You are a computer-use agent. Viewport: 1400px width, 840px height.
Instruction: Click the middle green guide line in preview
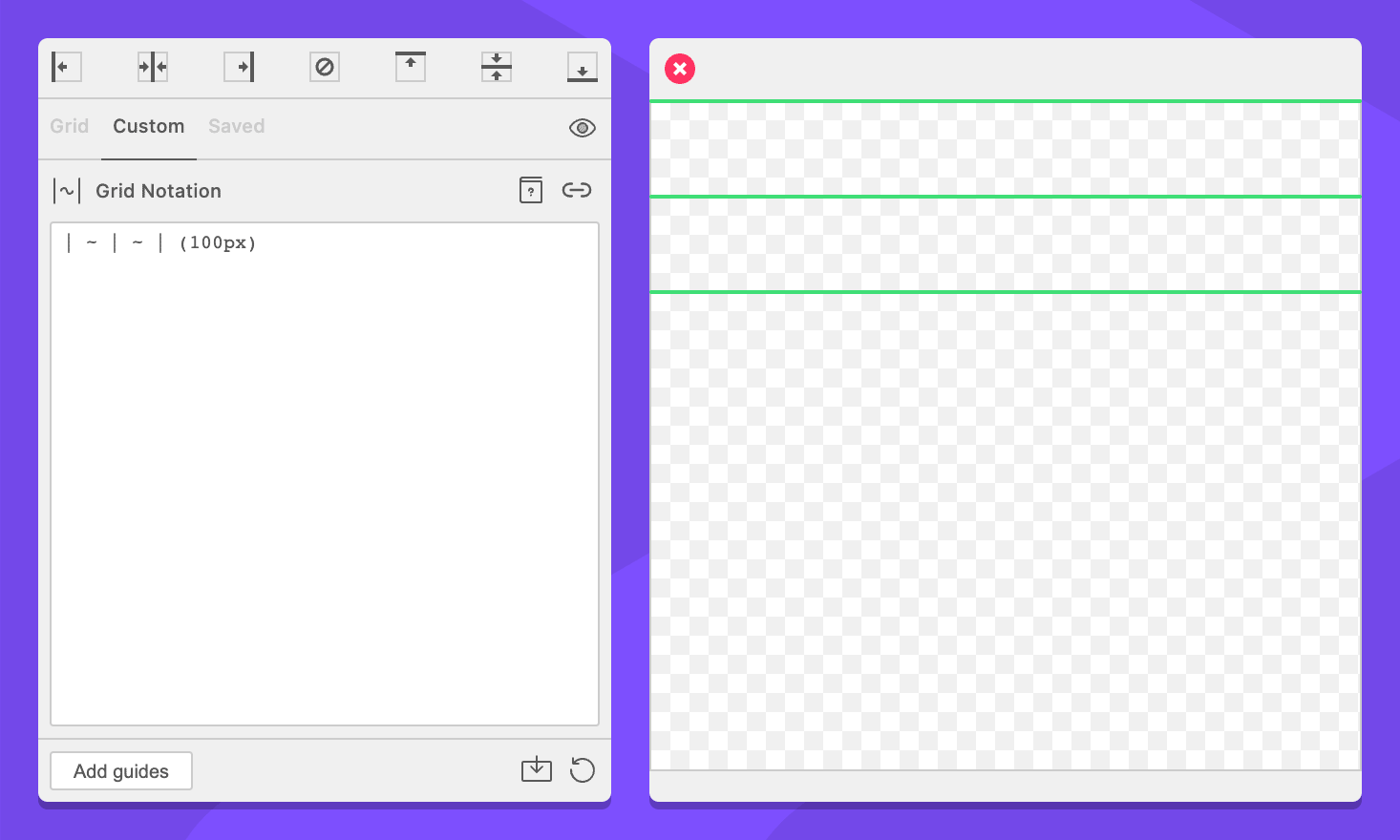click(1005, 197)
